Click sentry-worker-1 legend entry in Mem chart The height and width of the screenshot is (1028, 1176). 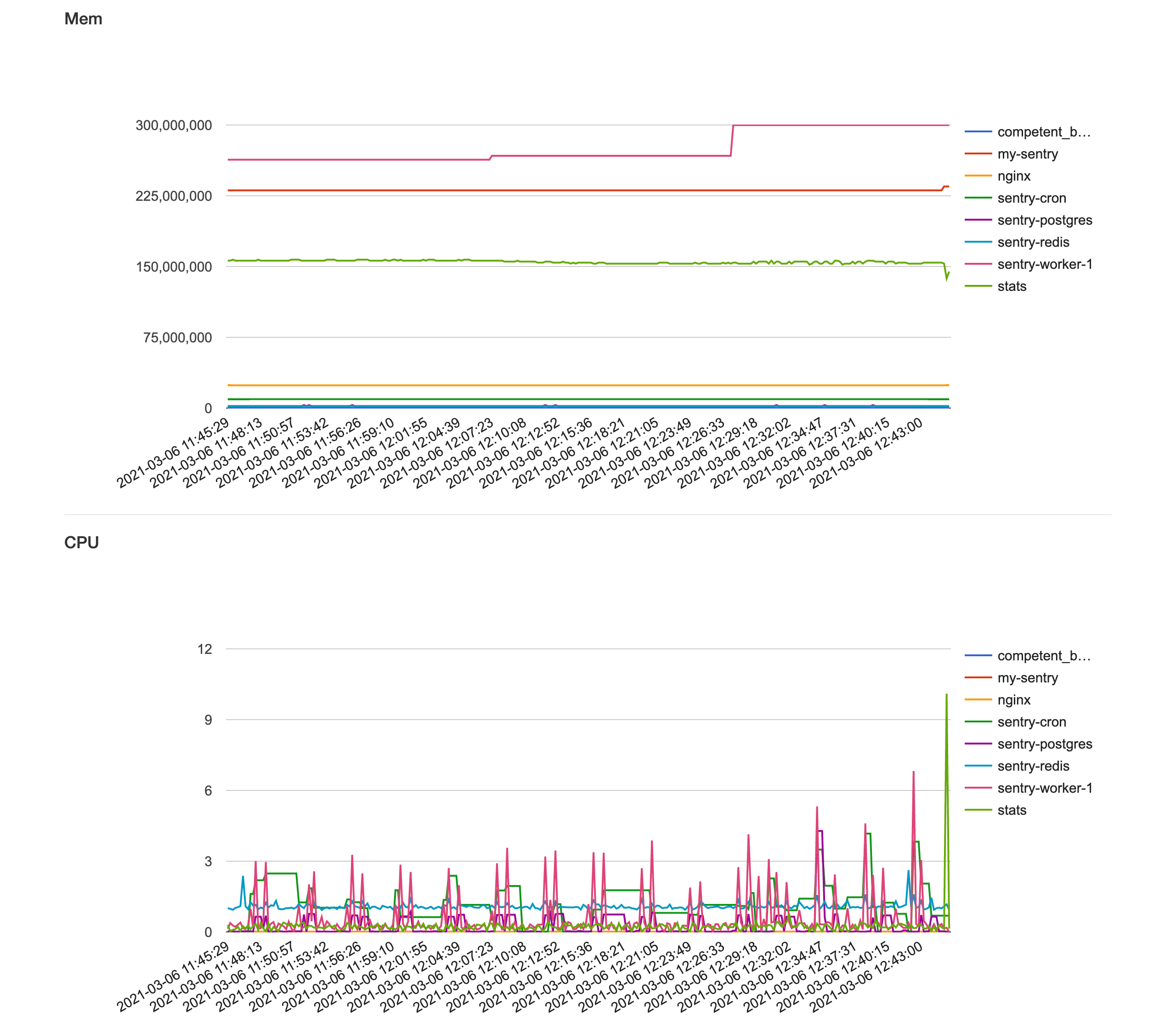(x=1029, y=264)
